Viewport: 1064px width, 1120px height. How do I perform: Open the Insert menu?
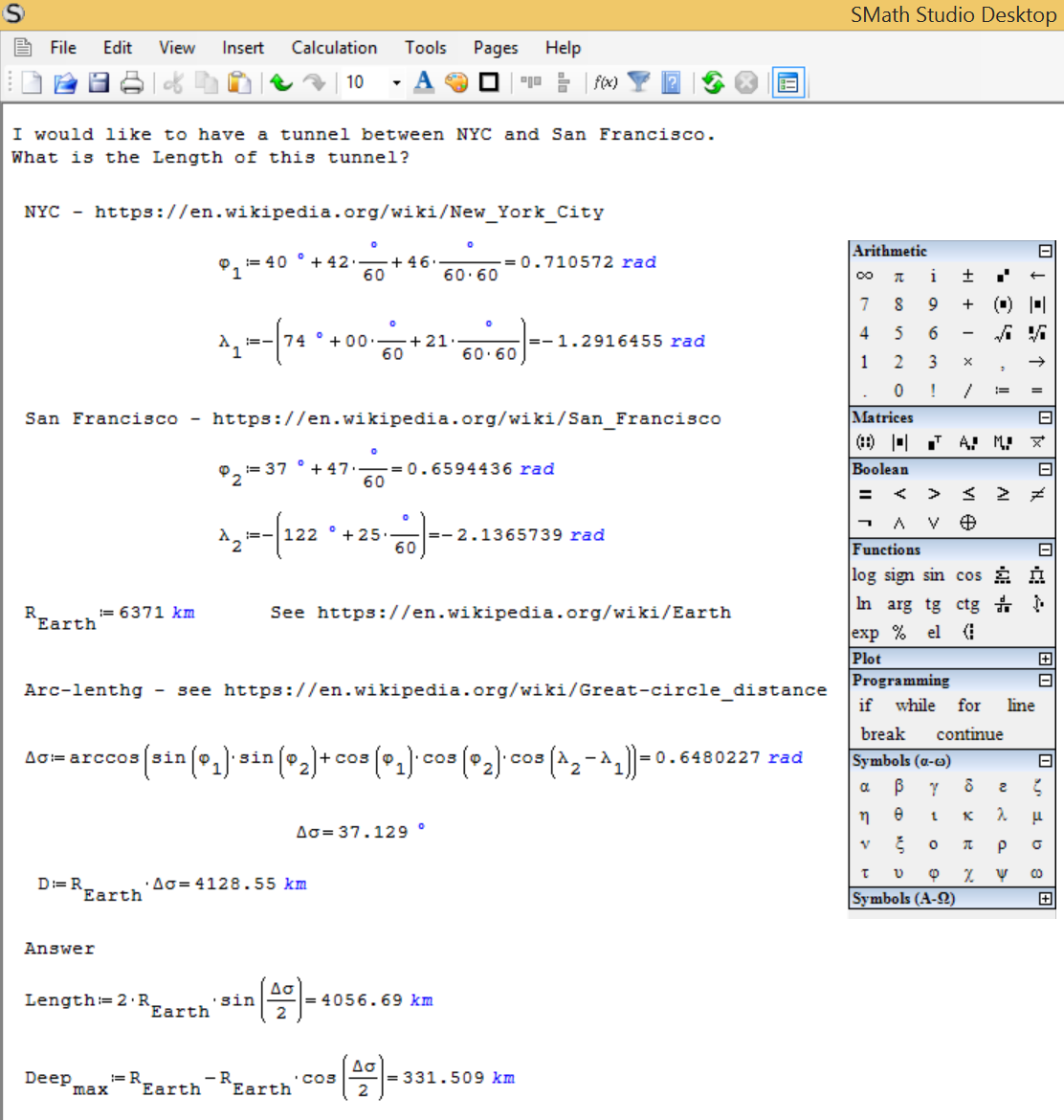coord(243,48)
